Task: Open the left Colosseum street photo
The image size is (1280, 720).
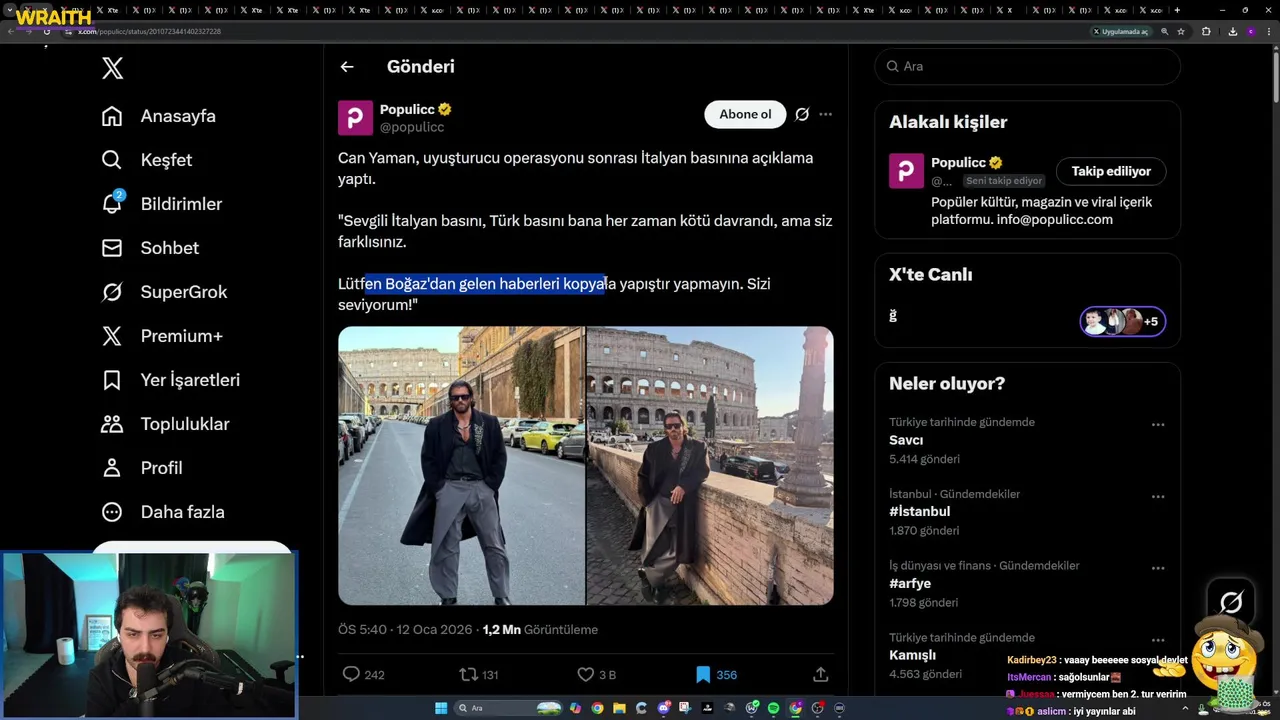Action: (x=461, y=466)
